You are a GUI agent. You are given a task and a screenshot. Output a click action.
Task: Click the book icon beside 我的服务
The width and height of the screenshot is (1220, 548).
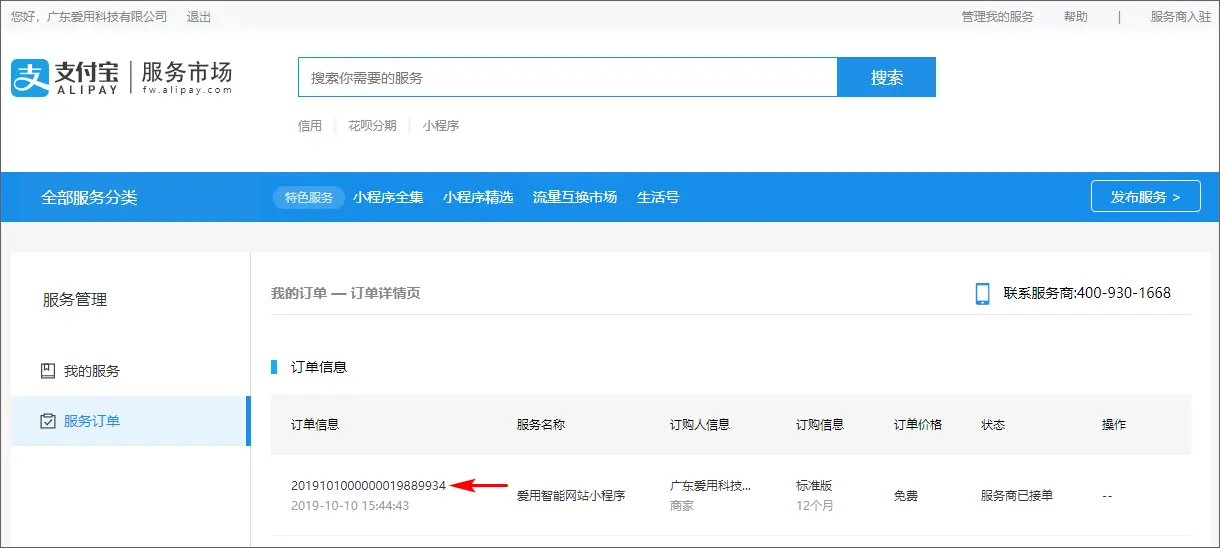[x=48, y=371]
